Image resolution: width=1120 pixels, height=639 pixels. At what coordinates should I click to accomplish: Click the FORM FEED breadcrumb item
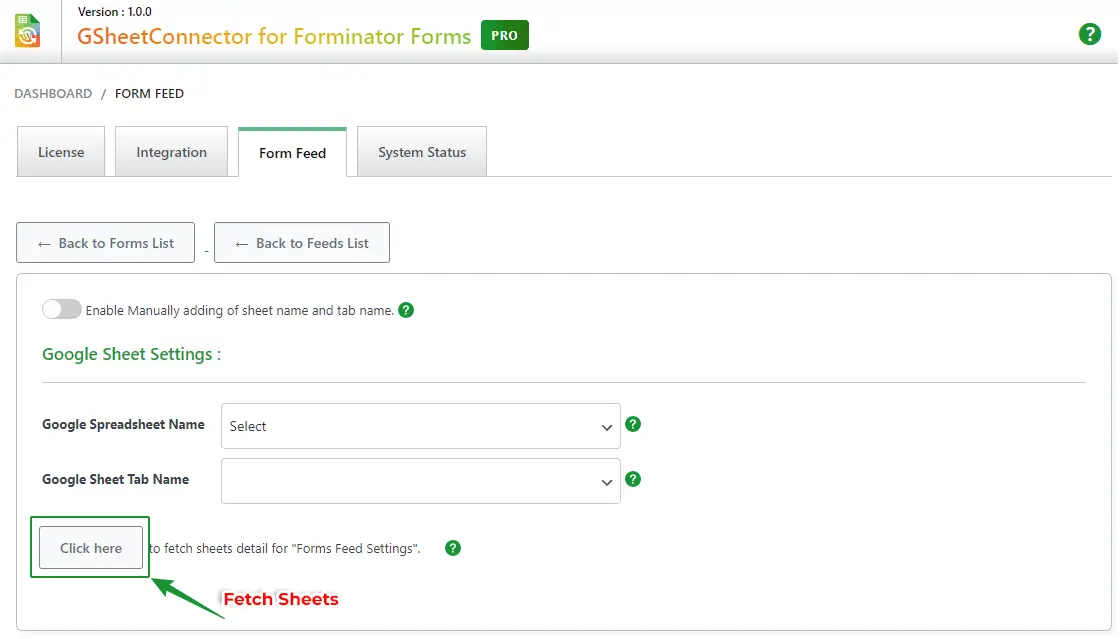coord(149,93)
